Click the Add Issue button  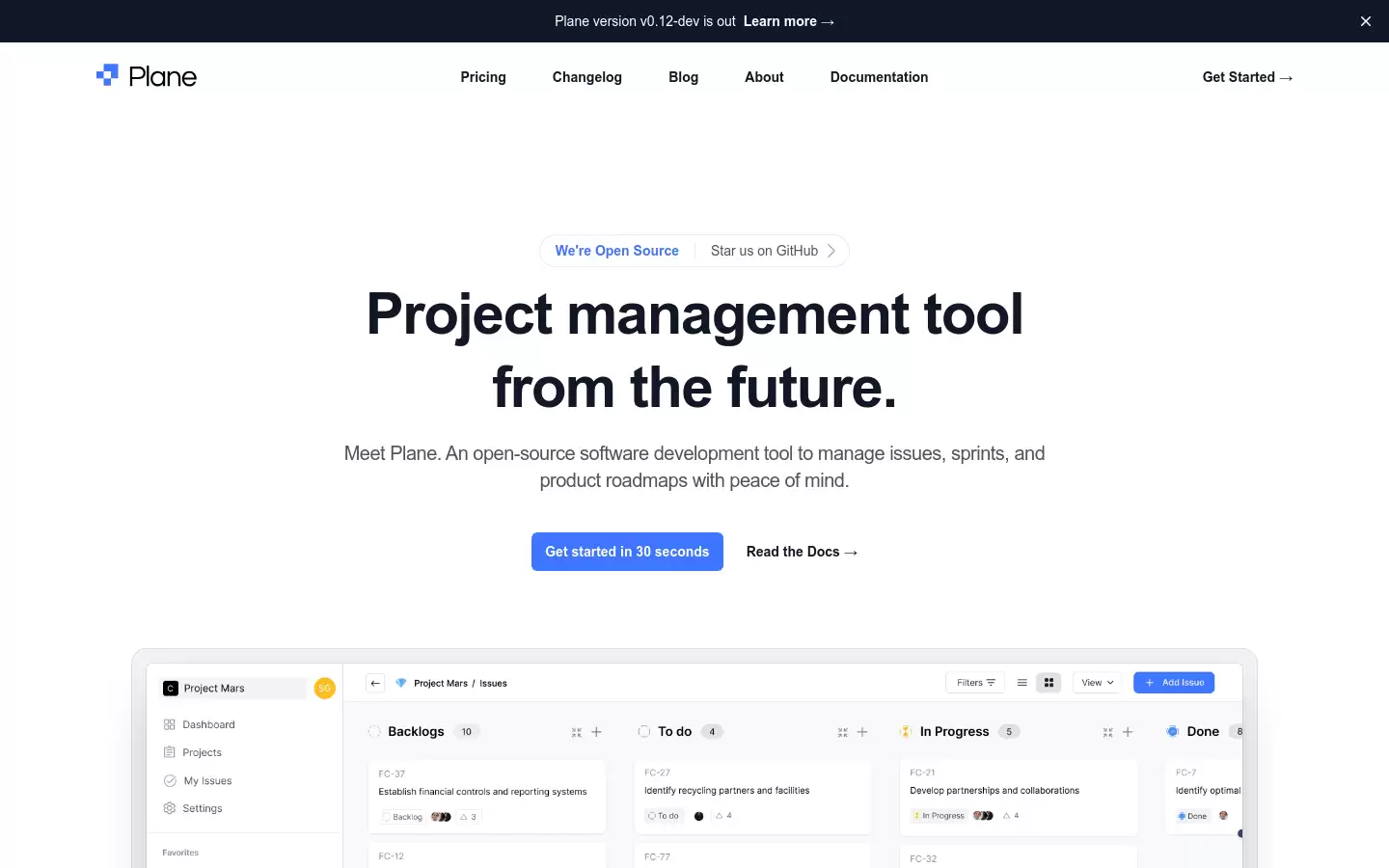(1174, 683)
